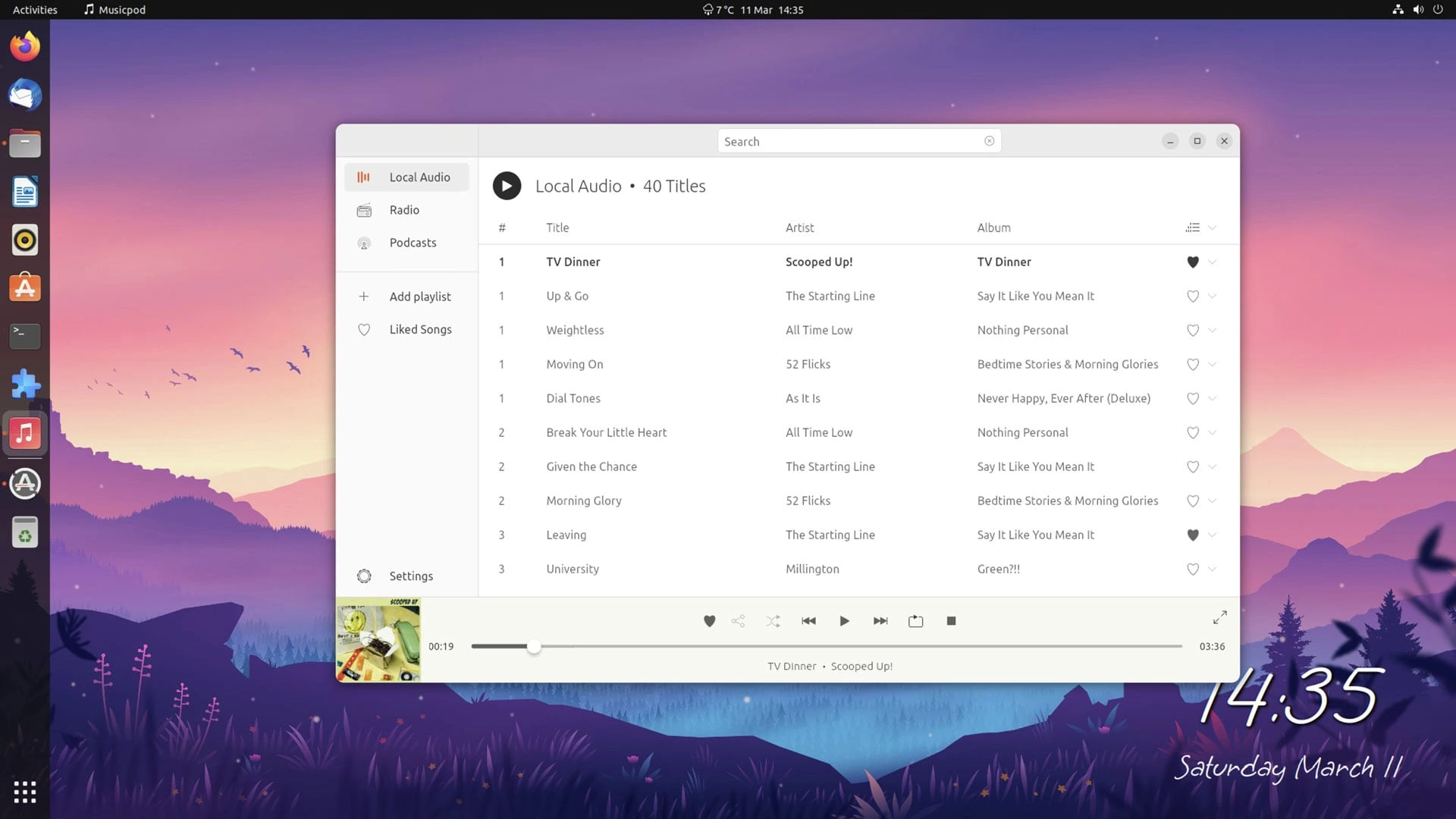Open Radio in sidebar
The width and height of the screenshot is (1456, 819).
pos(406,210)
